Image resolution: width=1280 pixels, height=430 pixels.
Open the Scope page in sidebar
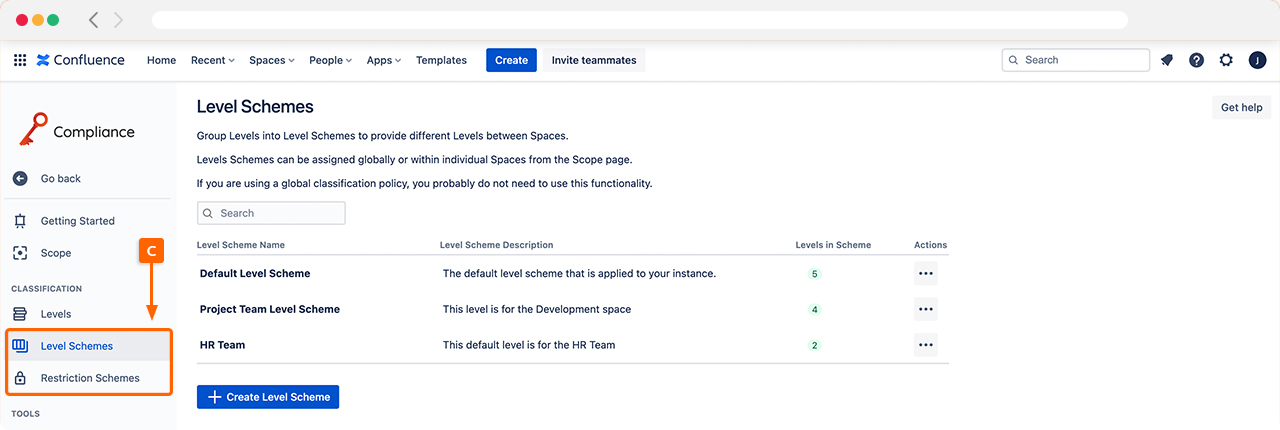coord(56,253)
